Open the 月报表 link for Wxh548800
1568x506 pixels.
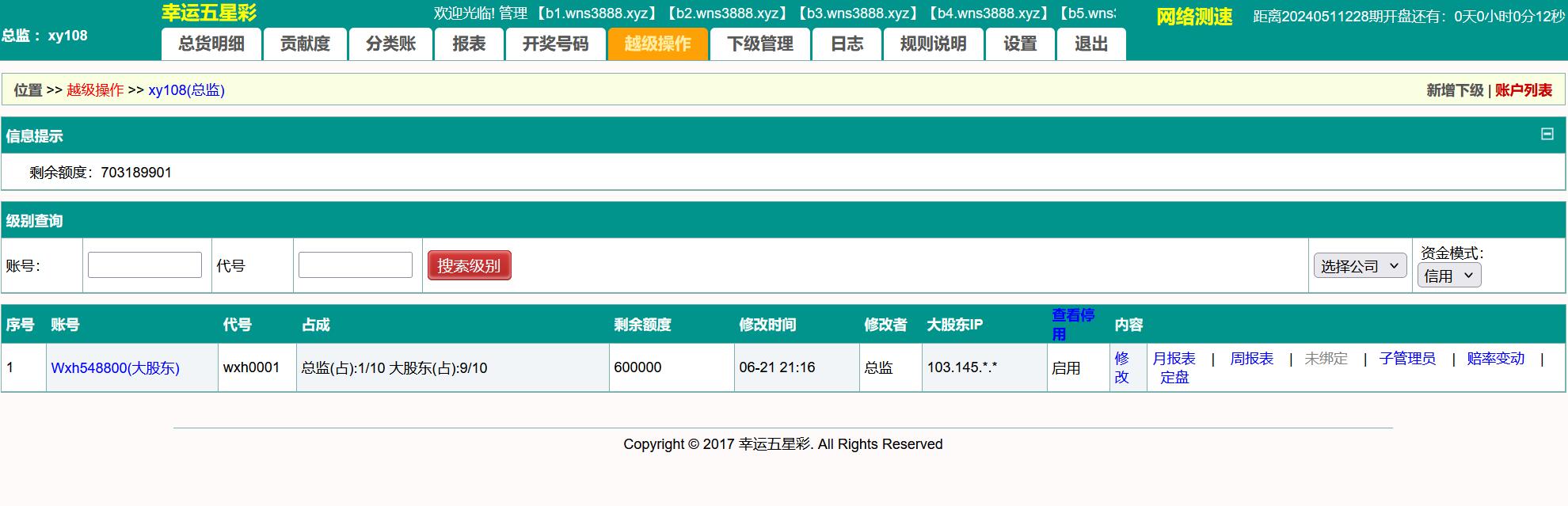tap(1174, 359)
